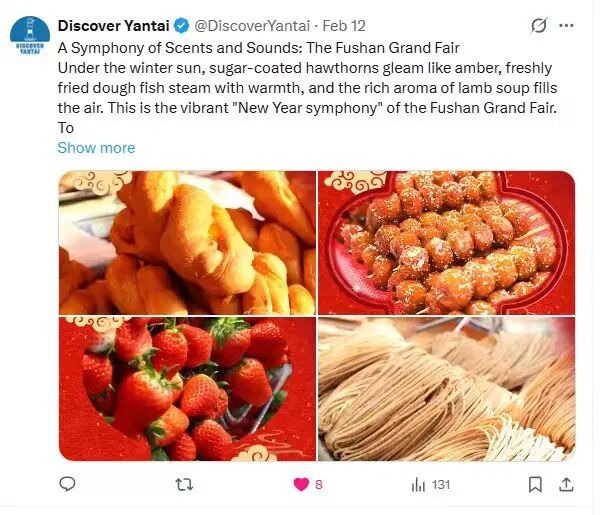Viewport: 603px width, 515px height.
Task: Click the views bar chart icon
Action: [x=418, y=484]
